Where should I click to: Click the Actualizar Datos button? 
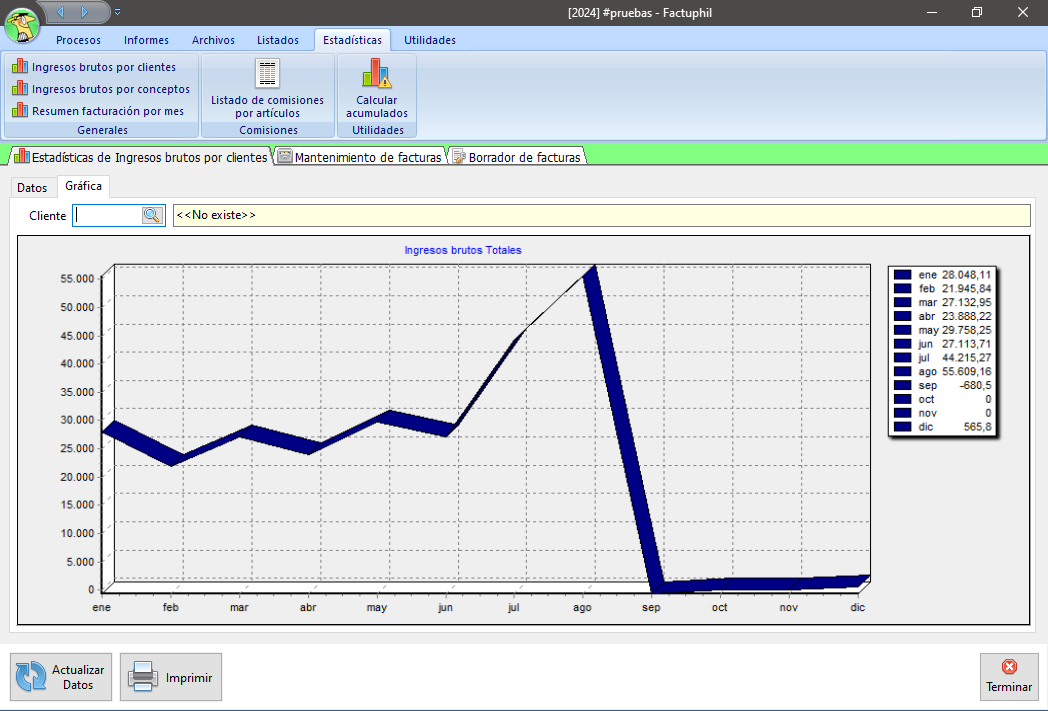click(x=61, y=677)
